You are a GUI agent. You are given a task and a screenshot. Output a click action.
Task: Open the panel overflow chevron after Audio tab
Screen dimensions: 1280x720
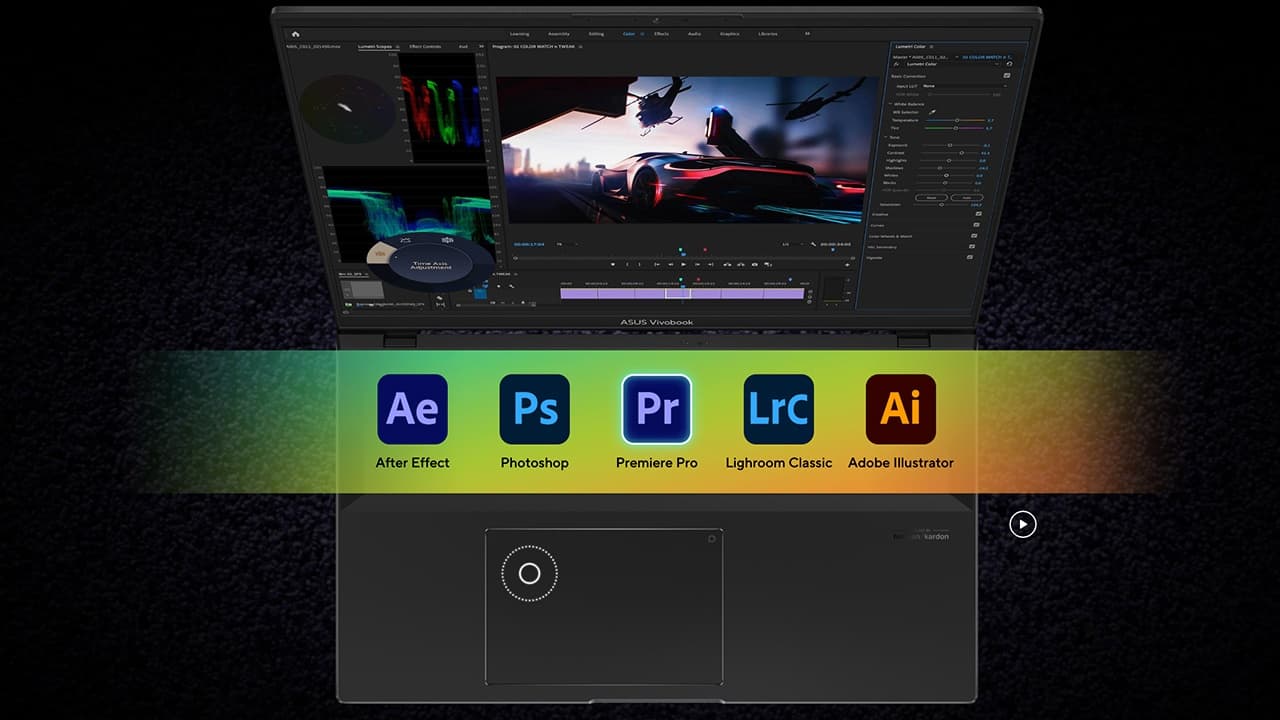pyautogui.click(x=481, y=46)
